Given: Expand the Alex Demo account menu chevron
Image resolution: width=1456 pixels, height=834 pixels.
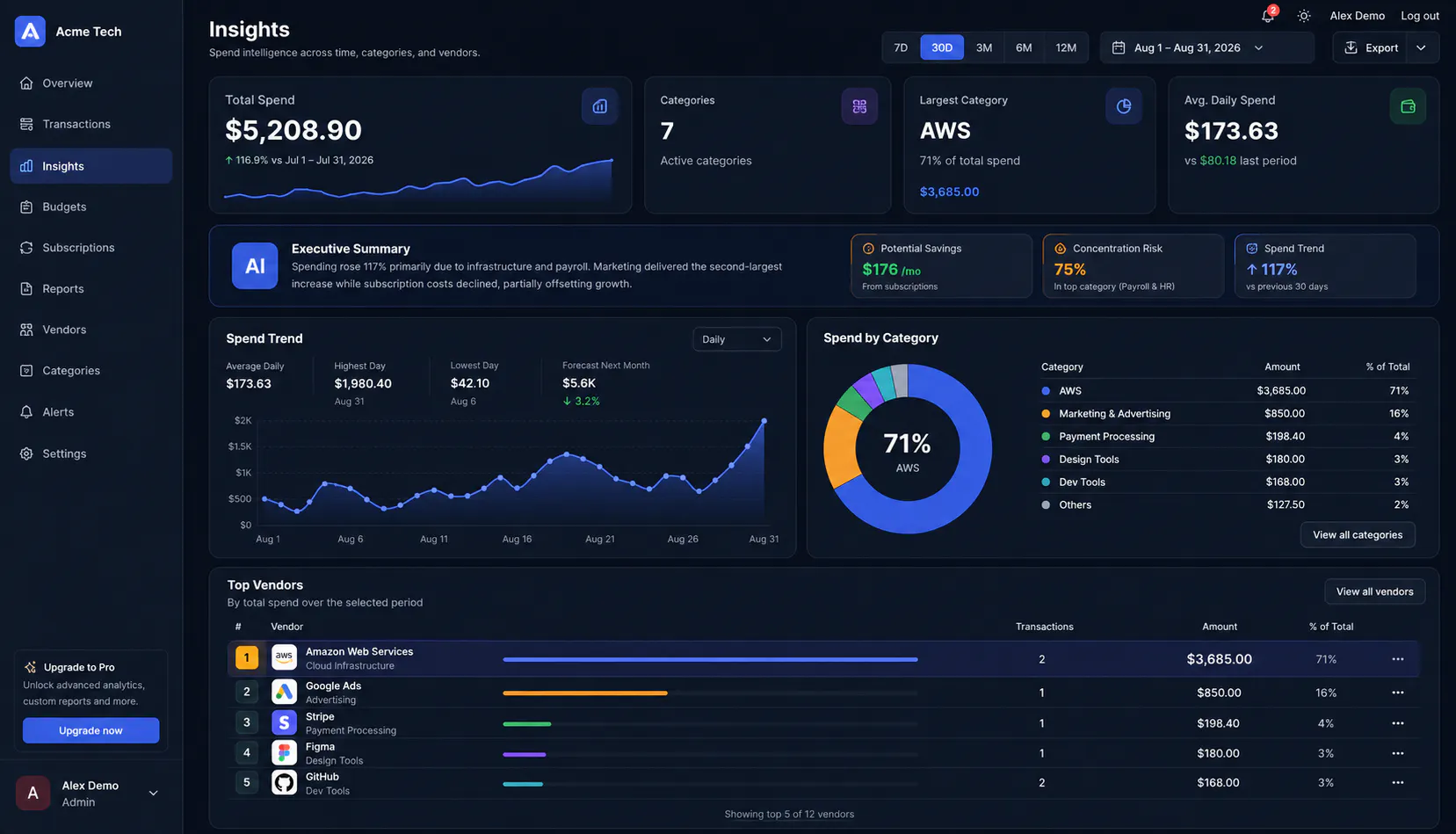Looking at the screenshot, I should [x=153, y=794].
